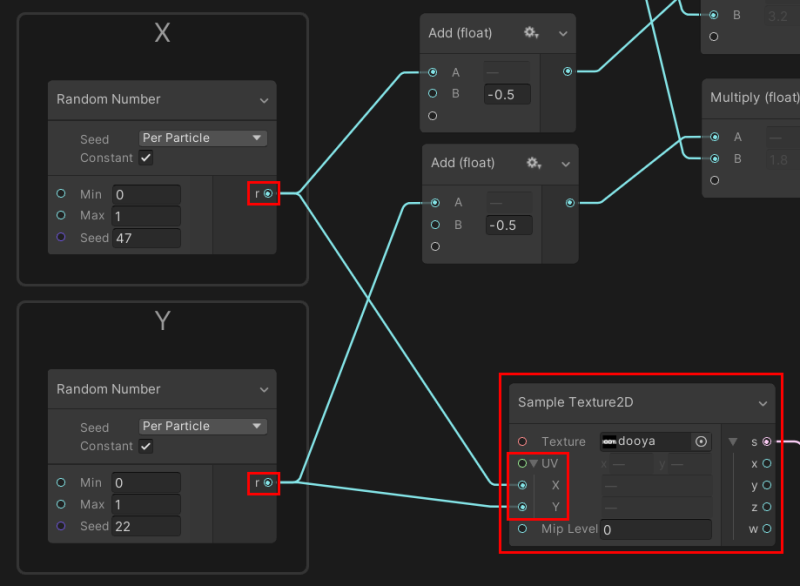Click Max input port in X Random Number

[61, 215]
